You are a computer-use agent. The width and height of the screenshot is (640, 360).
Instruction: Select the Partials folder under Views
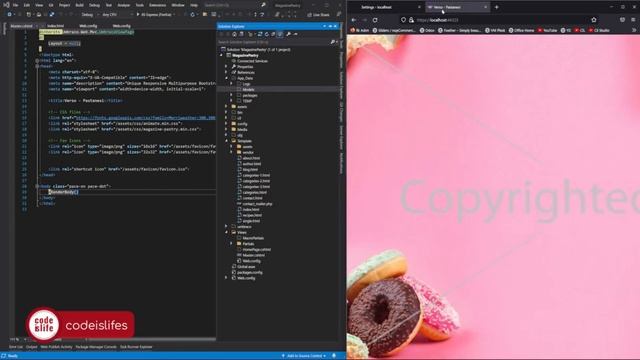[x=248, y=244]
